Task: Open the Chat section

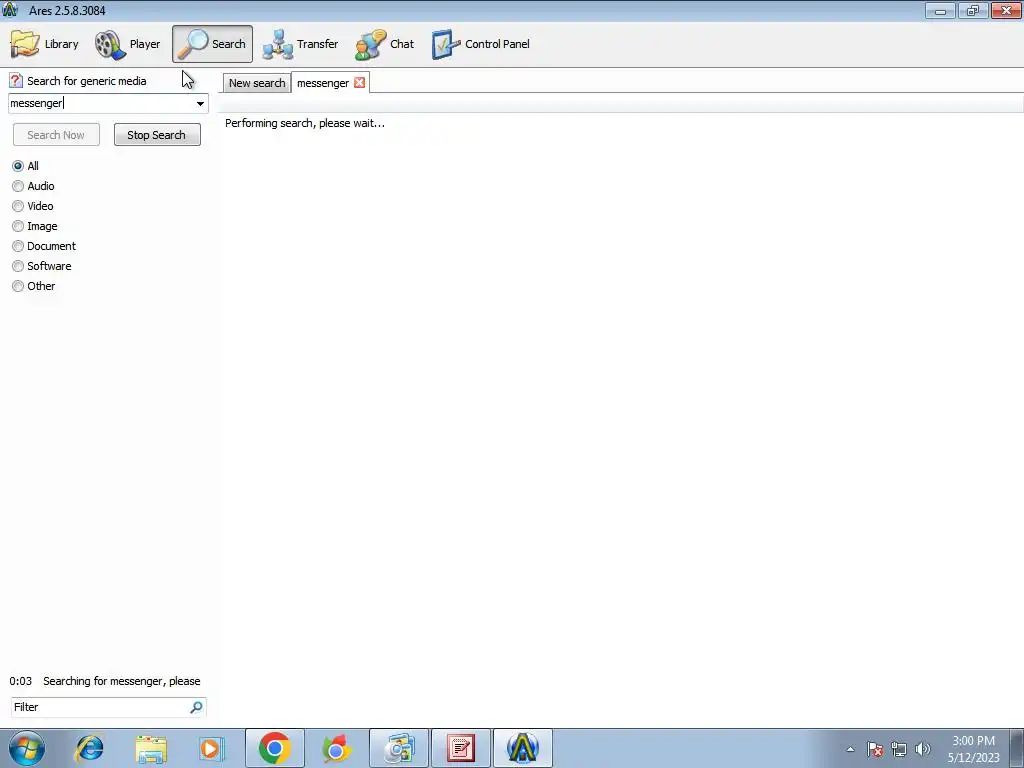Action: (385, 44)
